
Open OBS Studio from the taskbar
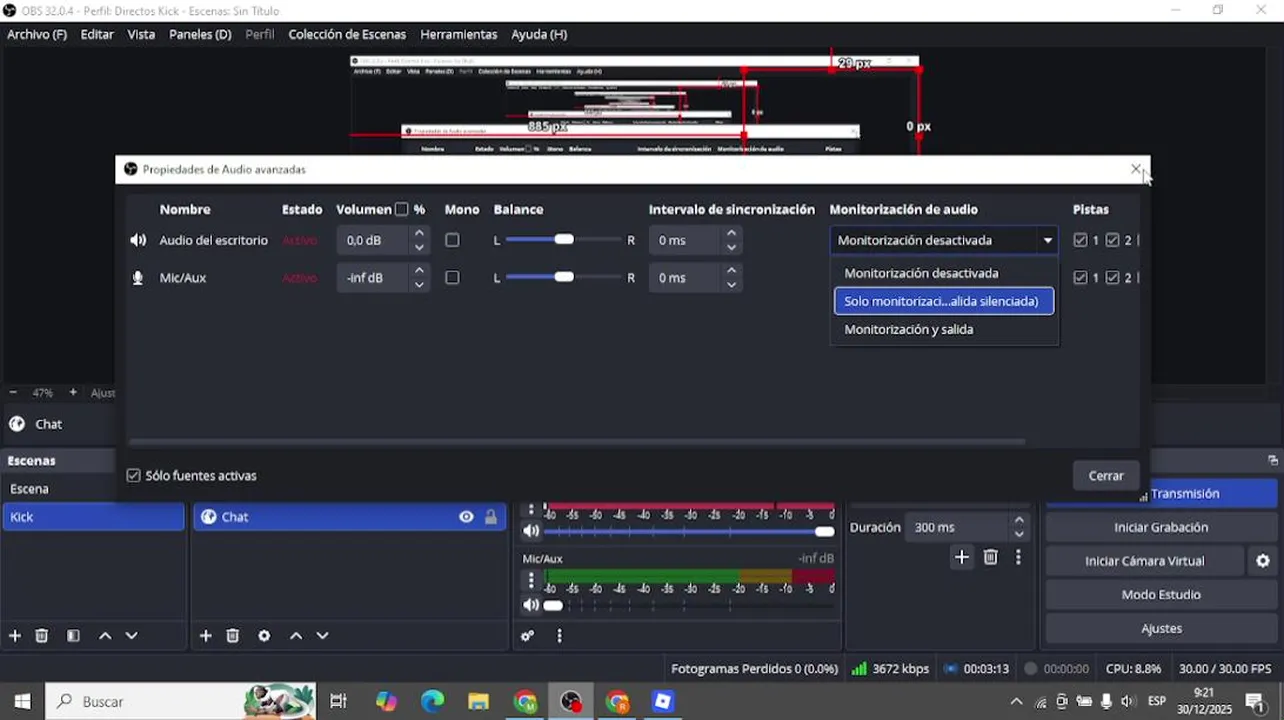point(571,701)
